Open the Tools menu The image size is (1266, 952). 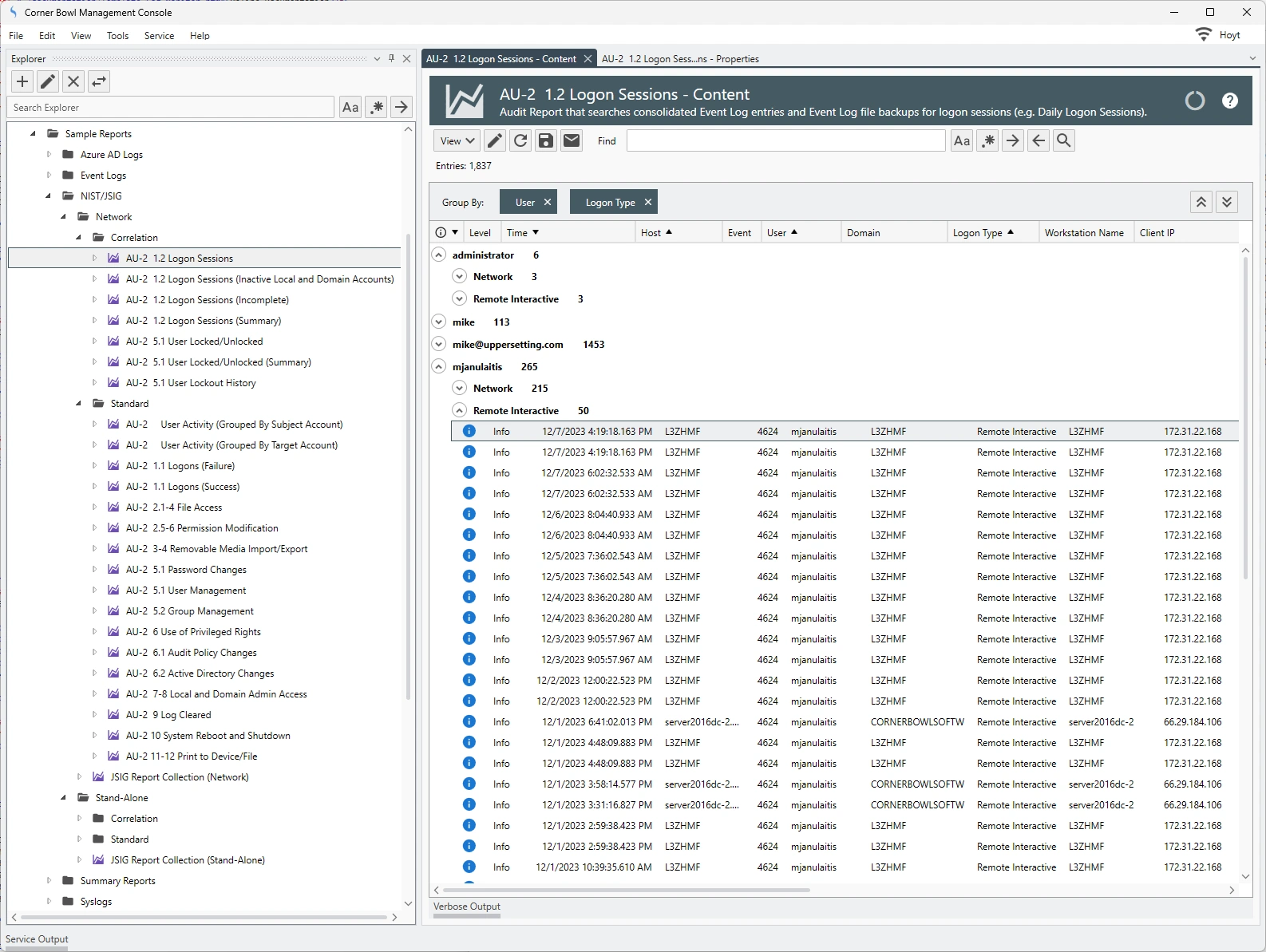[117, 36]
